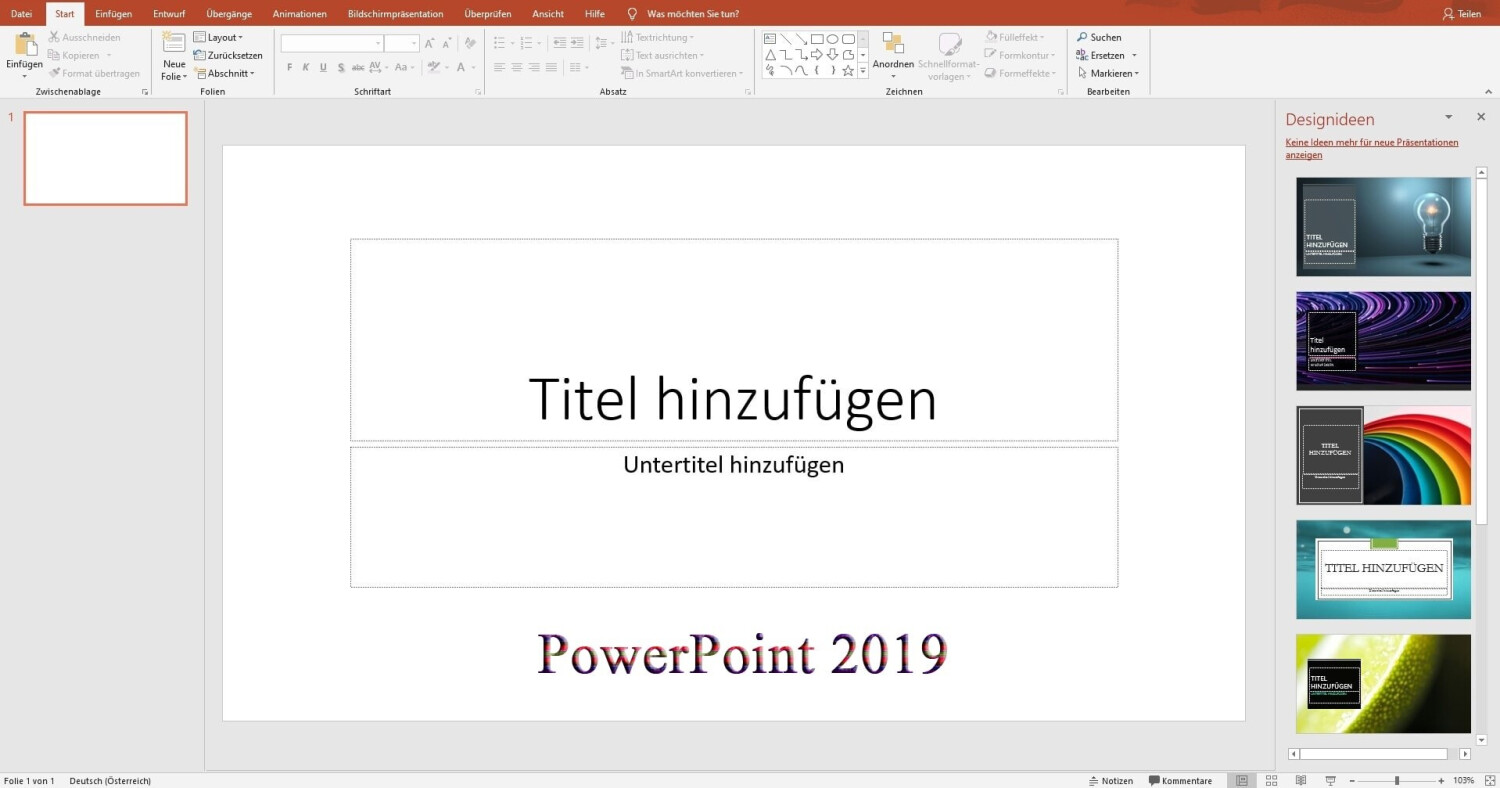Open Suchen search tool
1500x788 pixels.
pos(1099,38)
